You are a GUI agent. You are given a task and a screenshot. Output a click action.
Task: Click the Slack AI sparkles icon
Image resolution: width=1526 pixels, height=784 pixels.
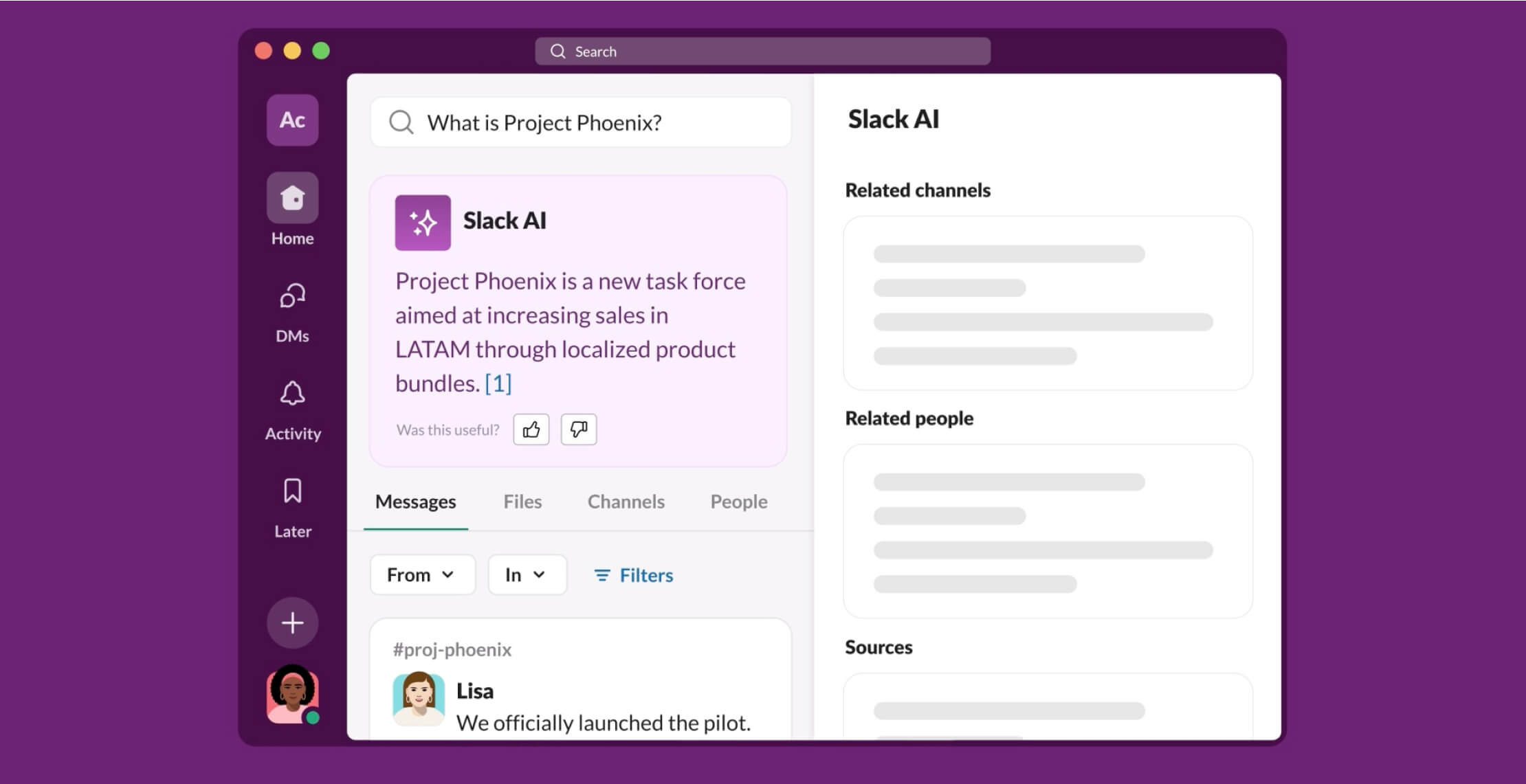click(x=423, y=221)
